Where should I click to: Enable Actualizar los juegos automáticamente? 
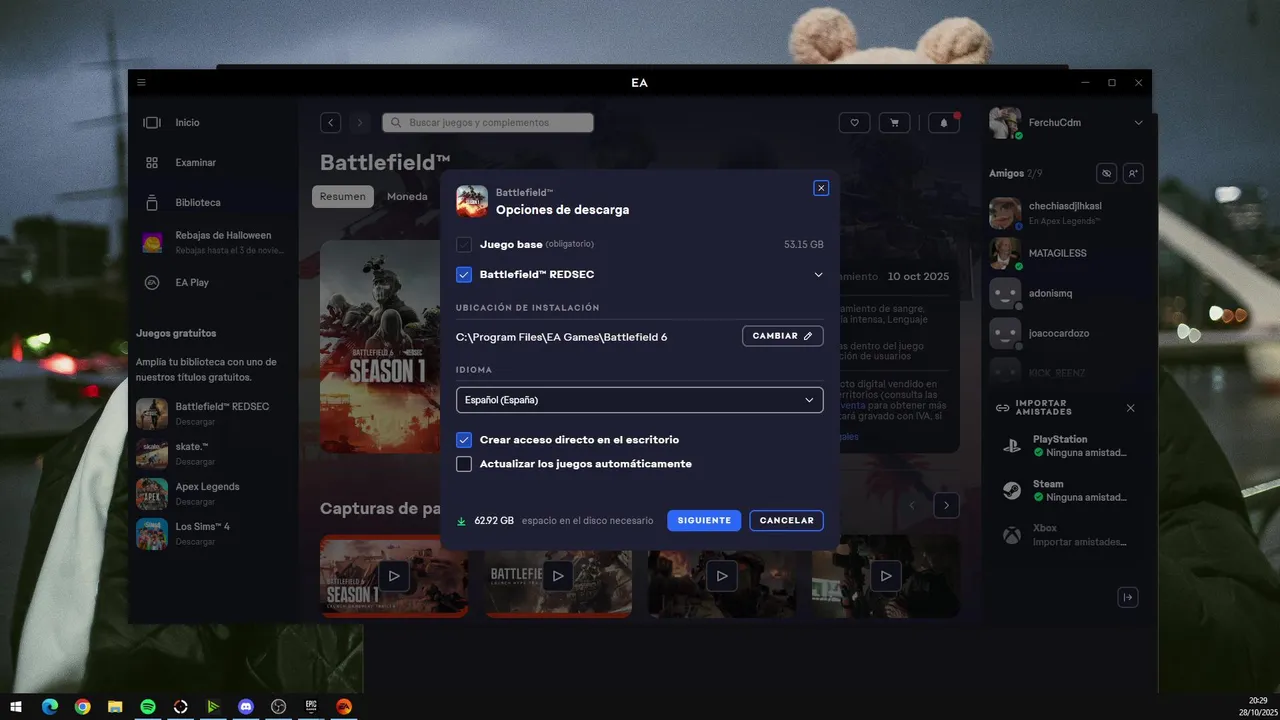[464, 464]
